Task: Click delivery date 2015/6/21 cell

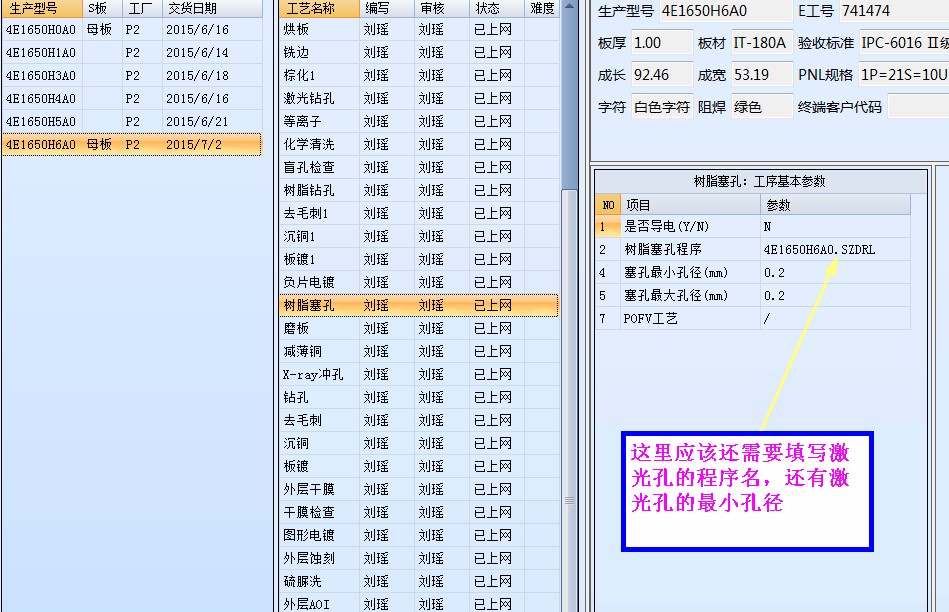Action: (212, 122)
